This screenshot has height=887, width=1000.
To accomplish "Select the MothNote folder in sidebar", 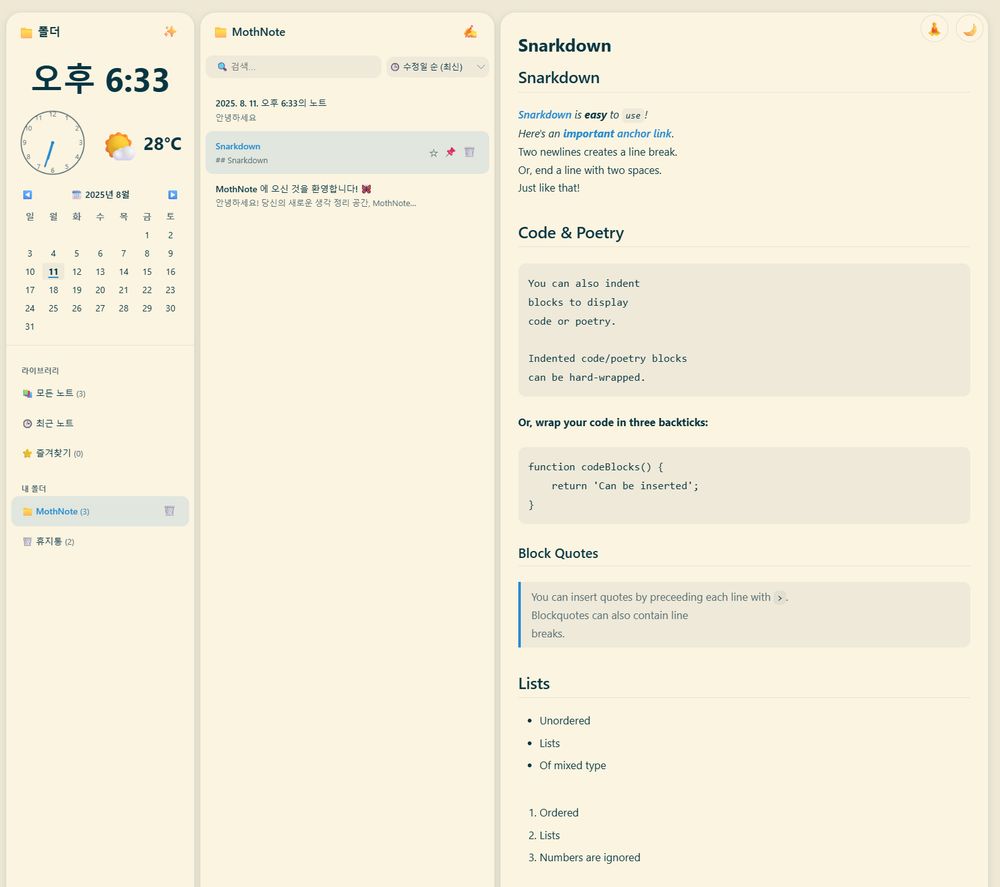I will pyautogui.click(x=100, y=511).
